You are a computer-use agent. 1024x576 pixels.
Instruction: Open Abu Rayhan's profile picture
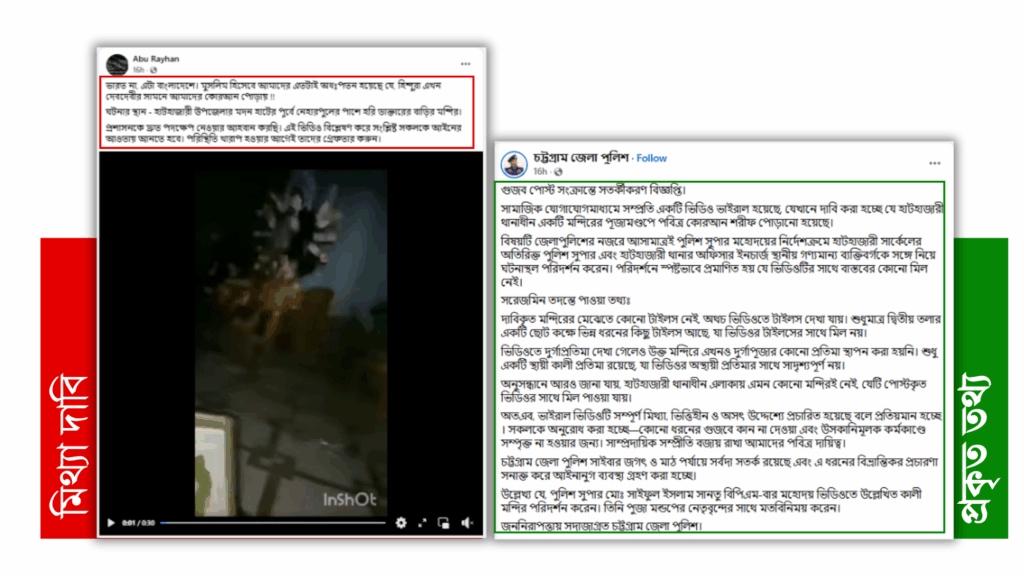click(x=117, y=62)
